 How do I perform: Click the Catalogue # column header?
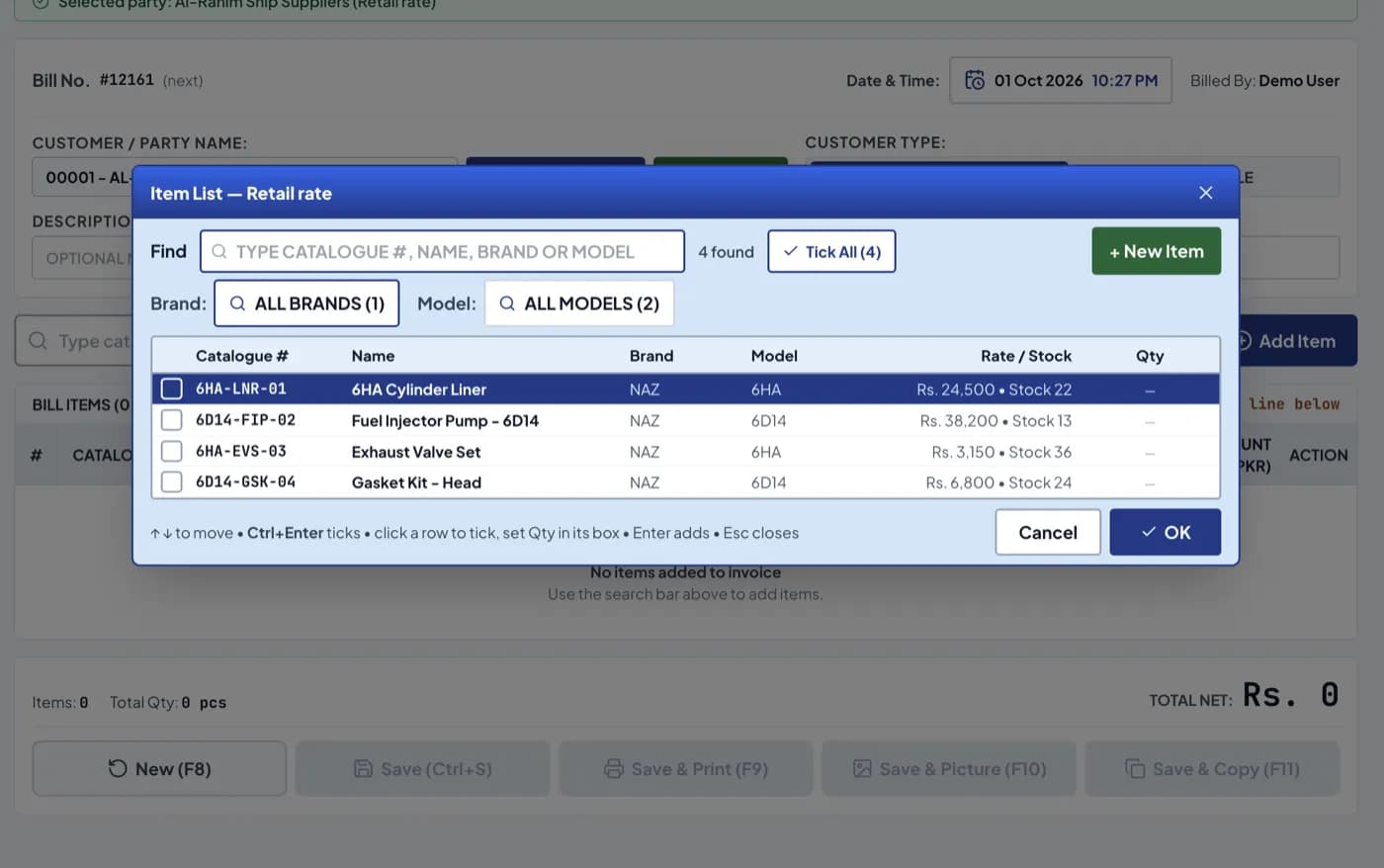242,356
